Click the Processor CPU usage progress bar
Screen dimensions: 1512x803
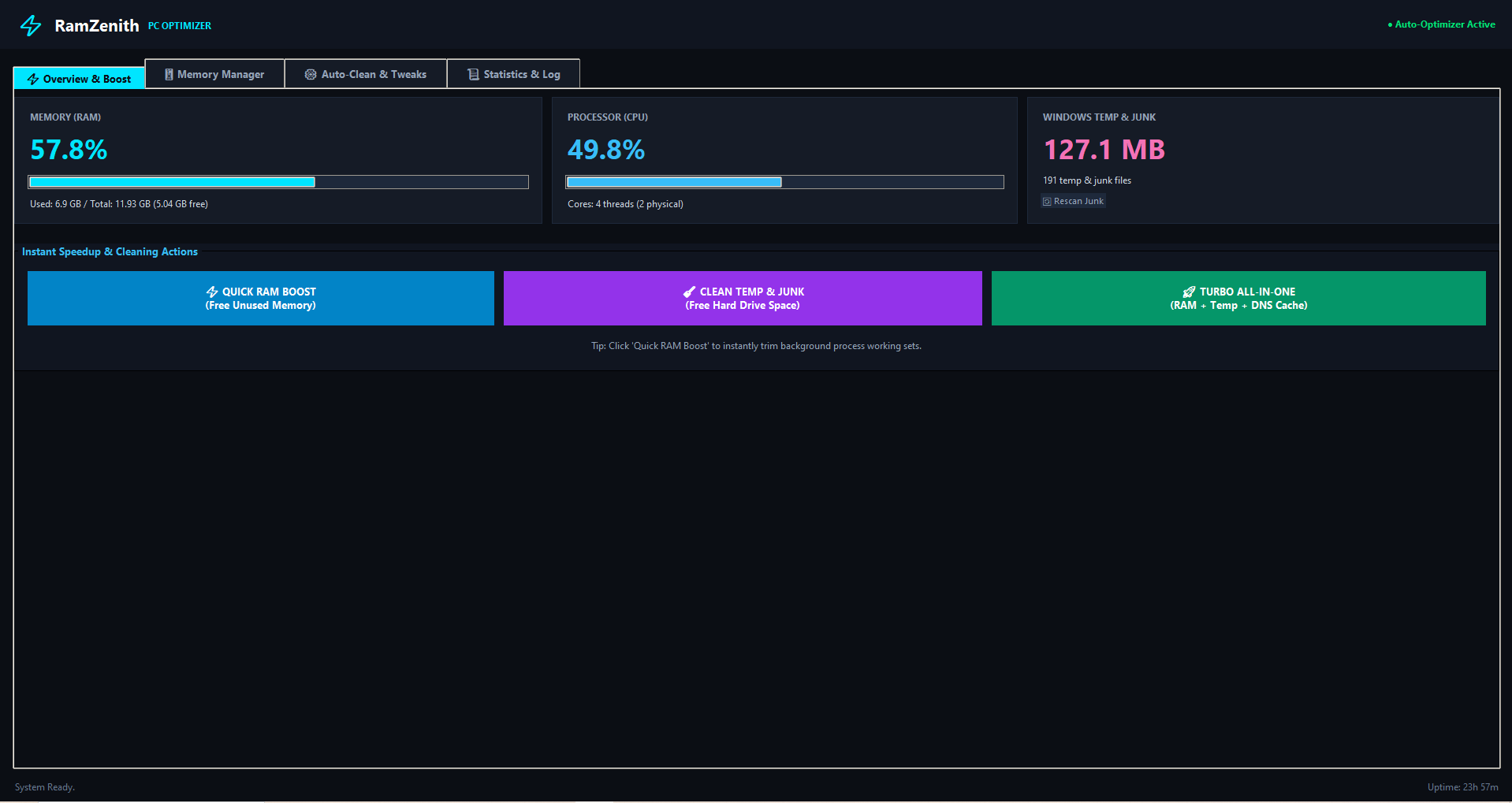tap(784, 182)
